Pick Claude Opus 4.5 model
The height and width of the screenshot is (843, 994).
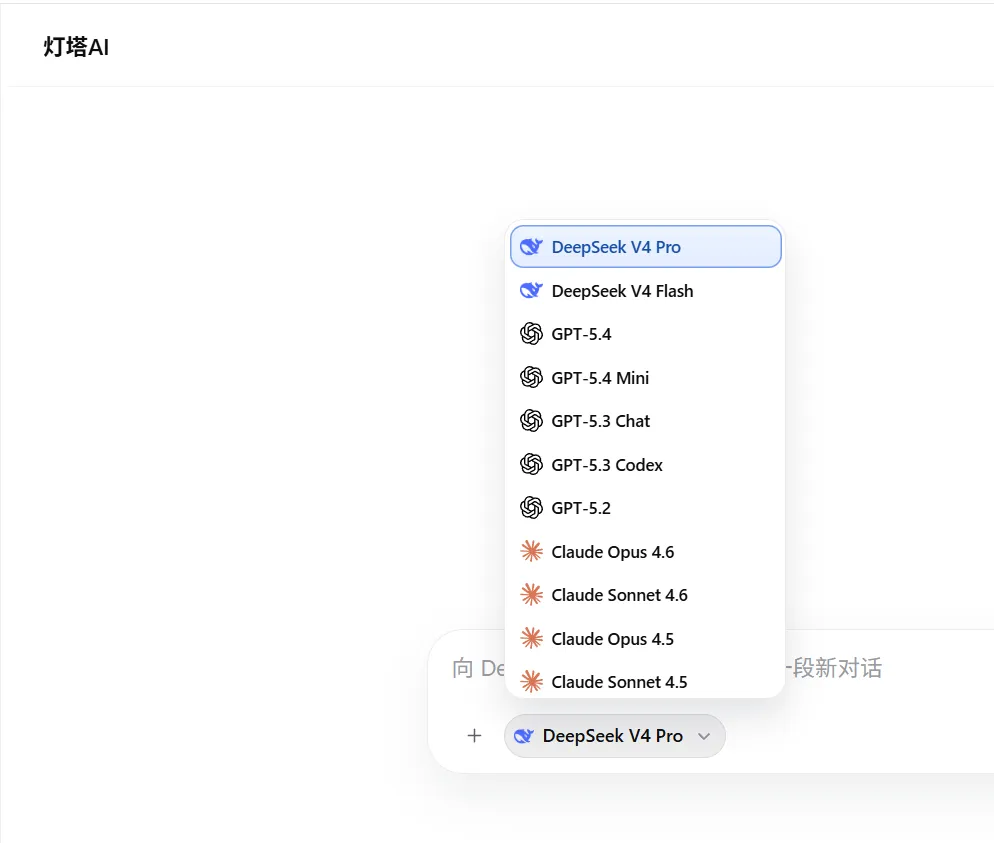tap(645, 638)
